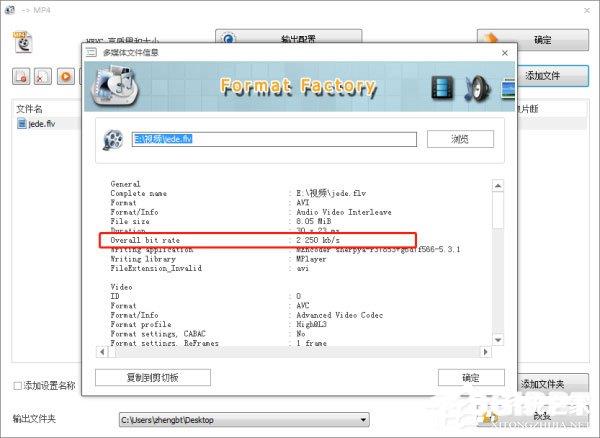Viewport: 600px width, 438px height.
Task: Click the 确定 button in the MP4 window
Action: 533,40
